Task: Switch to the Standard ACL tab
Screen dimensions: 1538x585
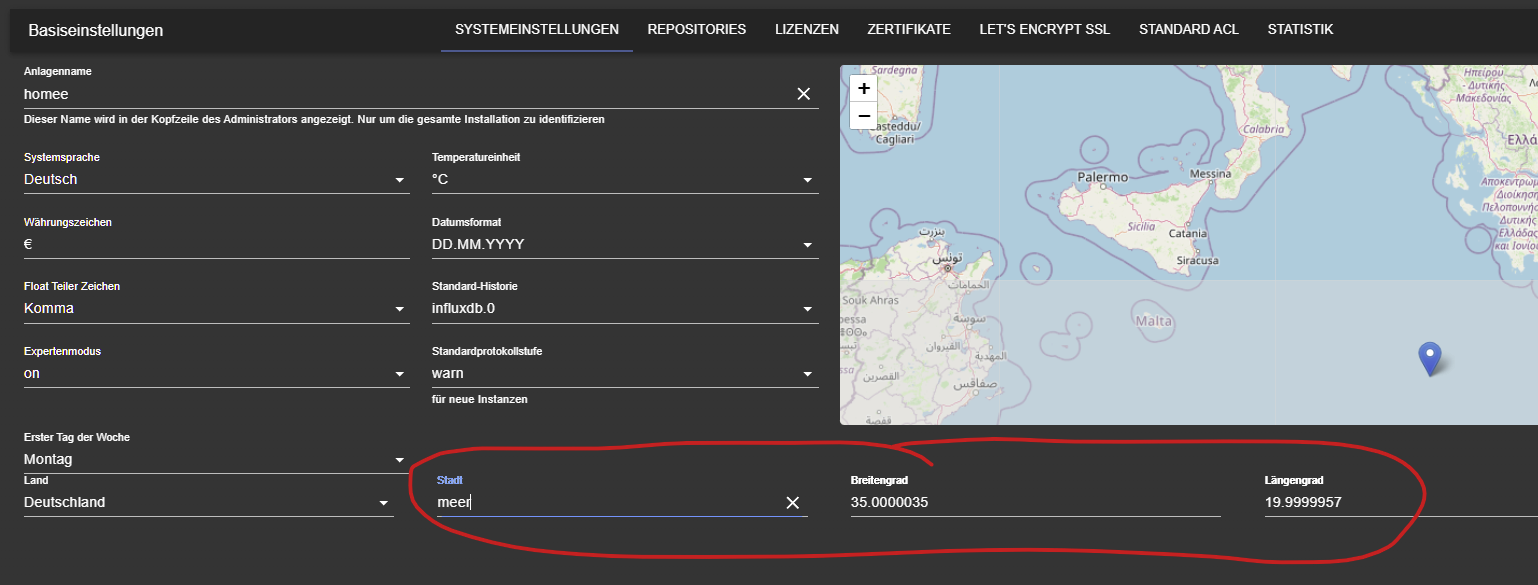Action: coord(1189,30)
